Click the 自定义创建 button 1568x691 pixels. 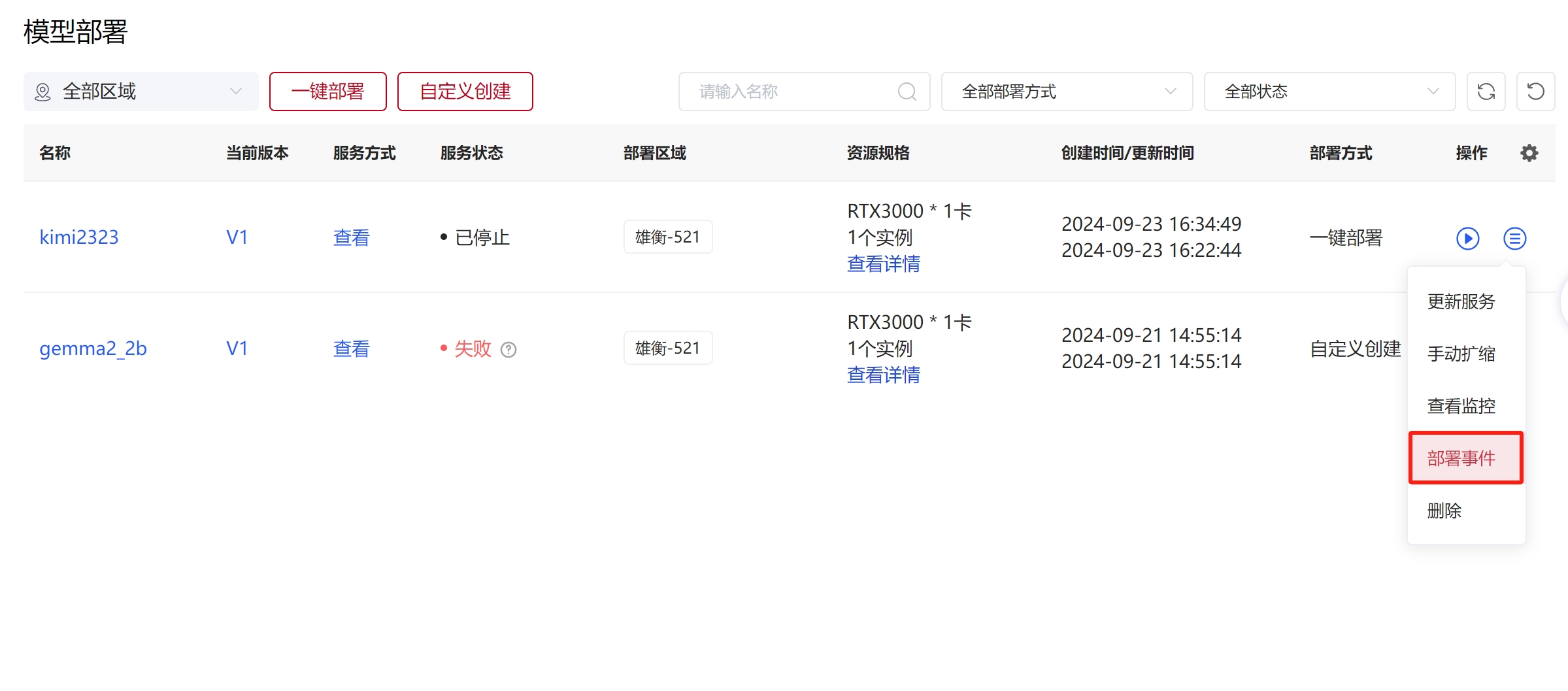[465, 92]
